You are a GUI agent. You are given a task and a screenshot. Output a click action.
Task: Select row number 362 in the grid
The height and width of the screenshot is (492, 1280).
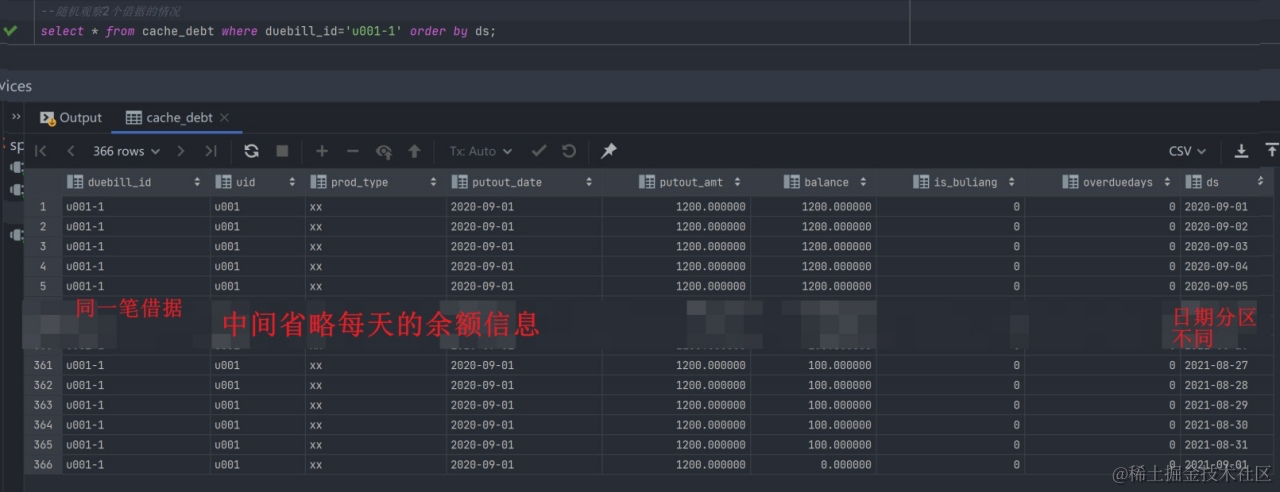pos(43,386)
